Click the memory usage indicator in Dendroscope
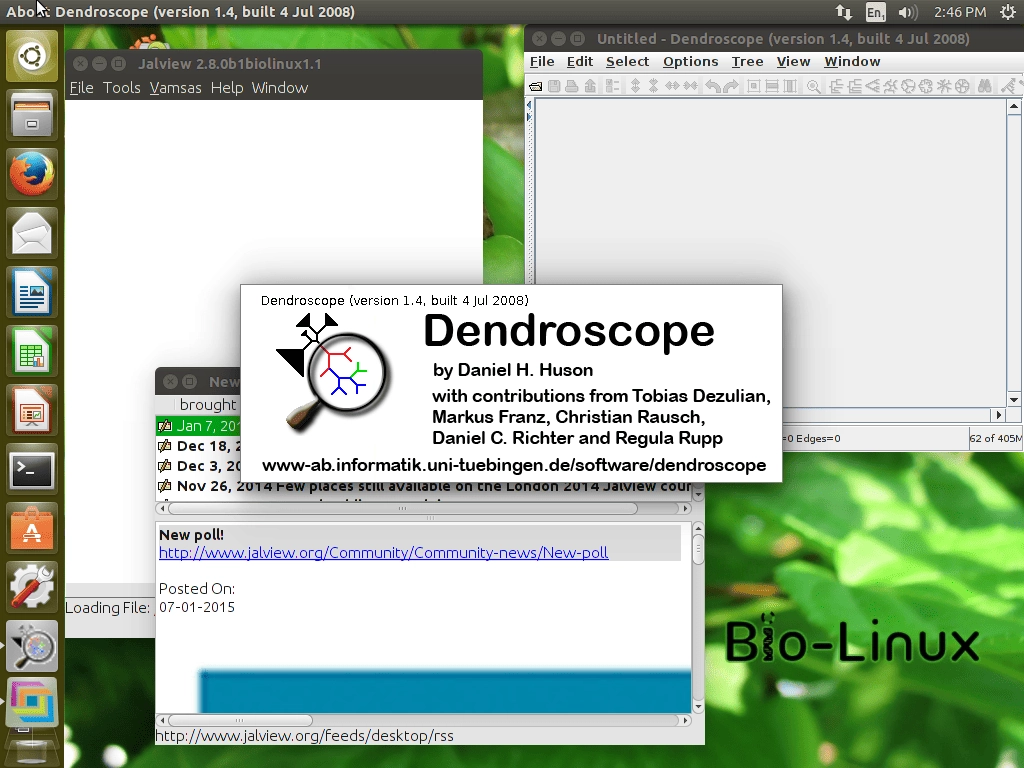 point(995,438)
